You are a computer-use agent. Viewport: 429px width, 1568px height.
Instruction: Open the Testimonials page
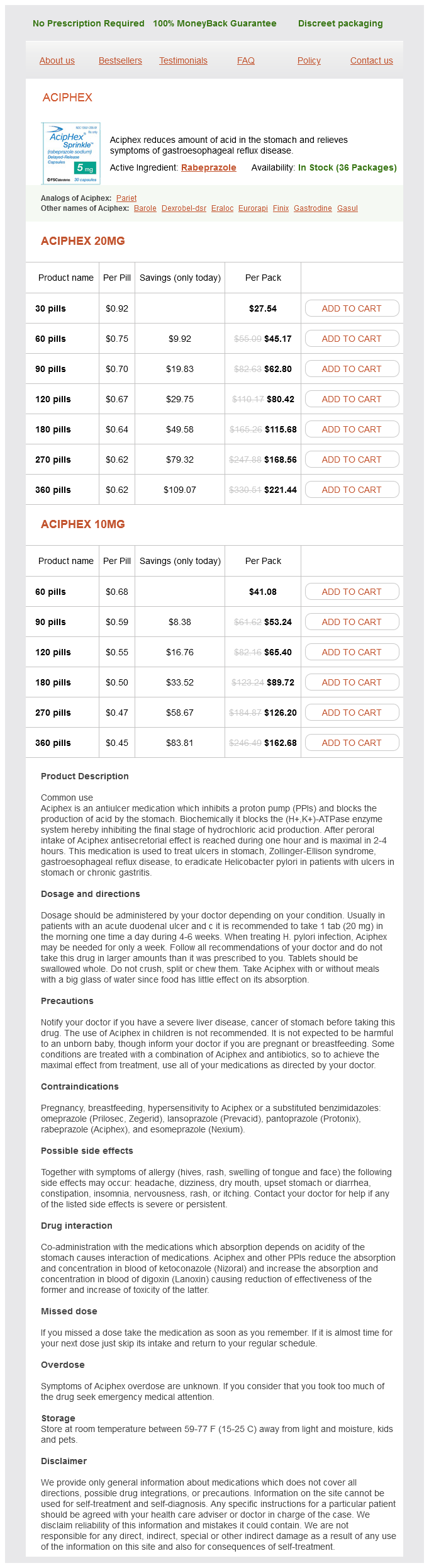(183, 60)
